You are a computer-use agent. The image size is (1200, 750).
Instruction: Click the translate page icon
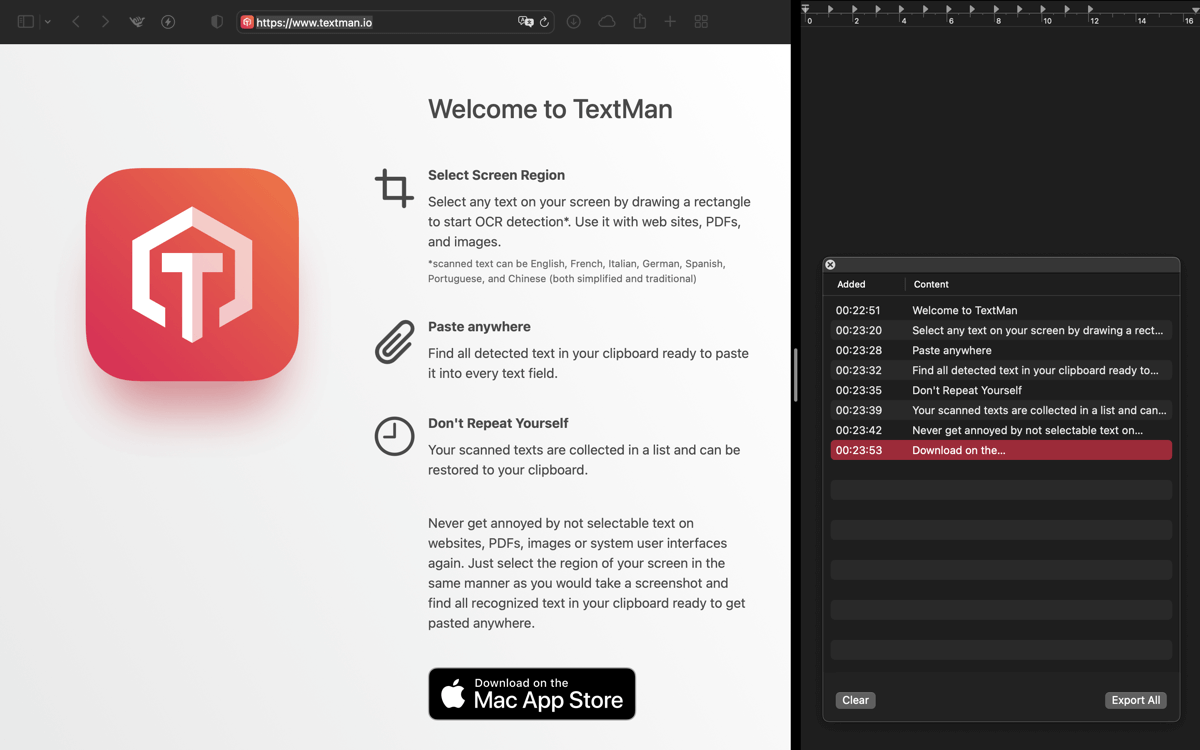tap(525, 22)
